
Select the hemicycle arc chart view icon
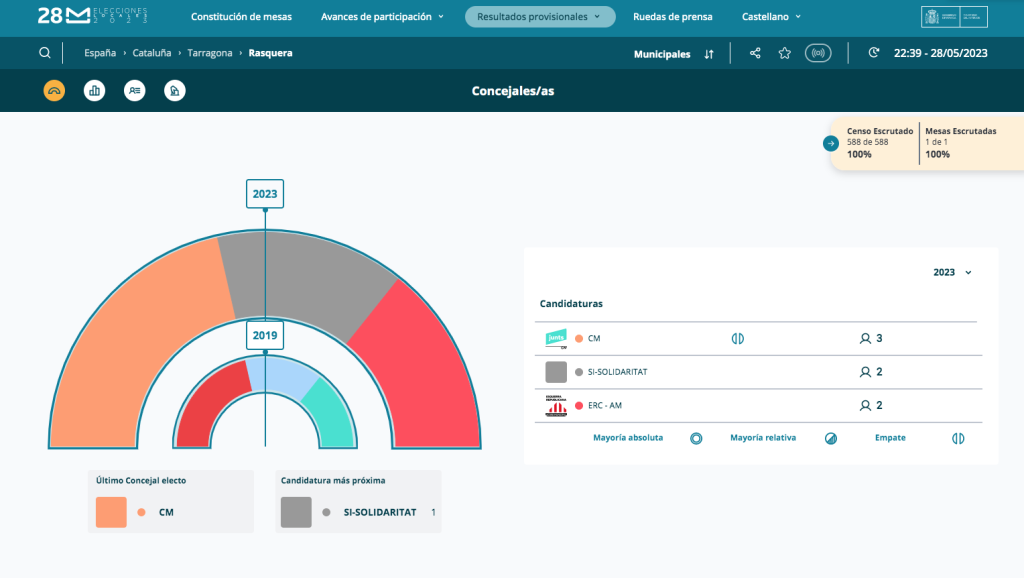click(54, 91)
